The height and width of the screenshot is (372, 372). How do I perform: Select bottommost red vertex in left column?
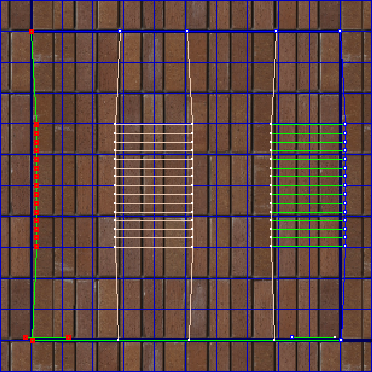pyautogui.click(x=37, y=247)
